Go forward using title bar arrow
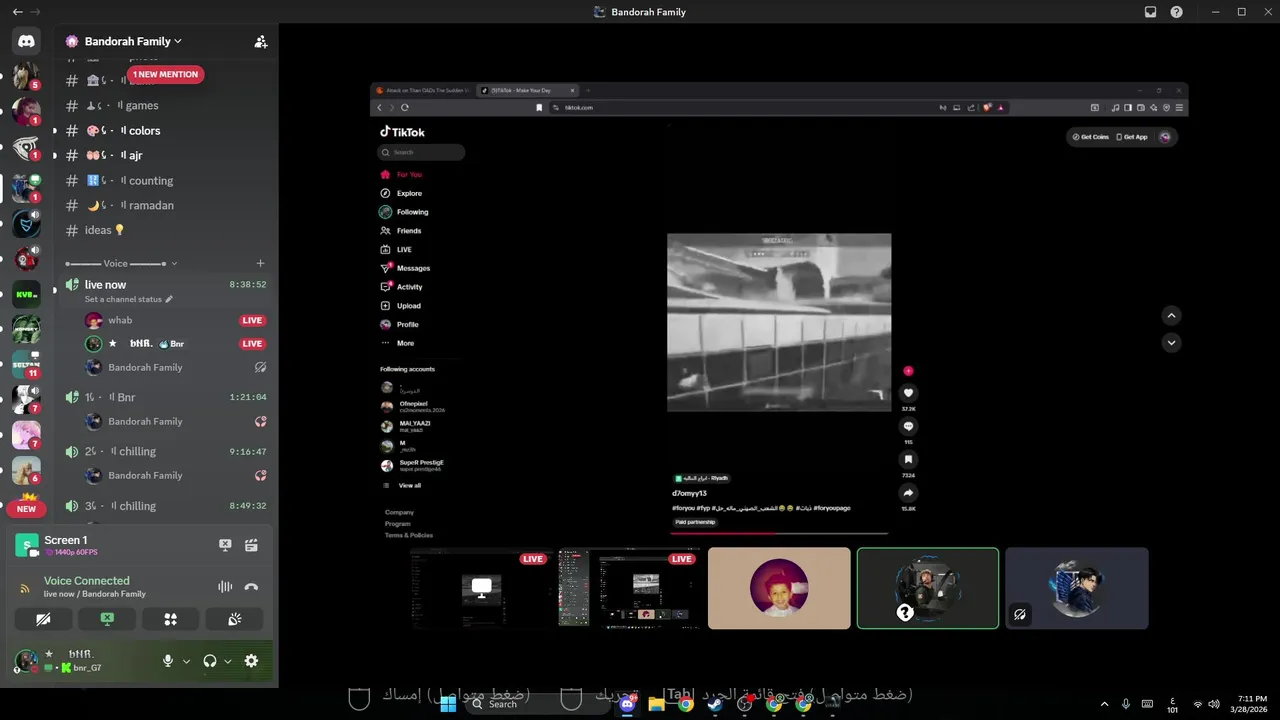This screenshot has width=1280, height=720. pyautogui.click(x=36, y=12)
